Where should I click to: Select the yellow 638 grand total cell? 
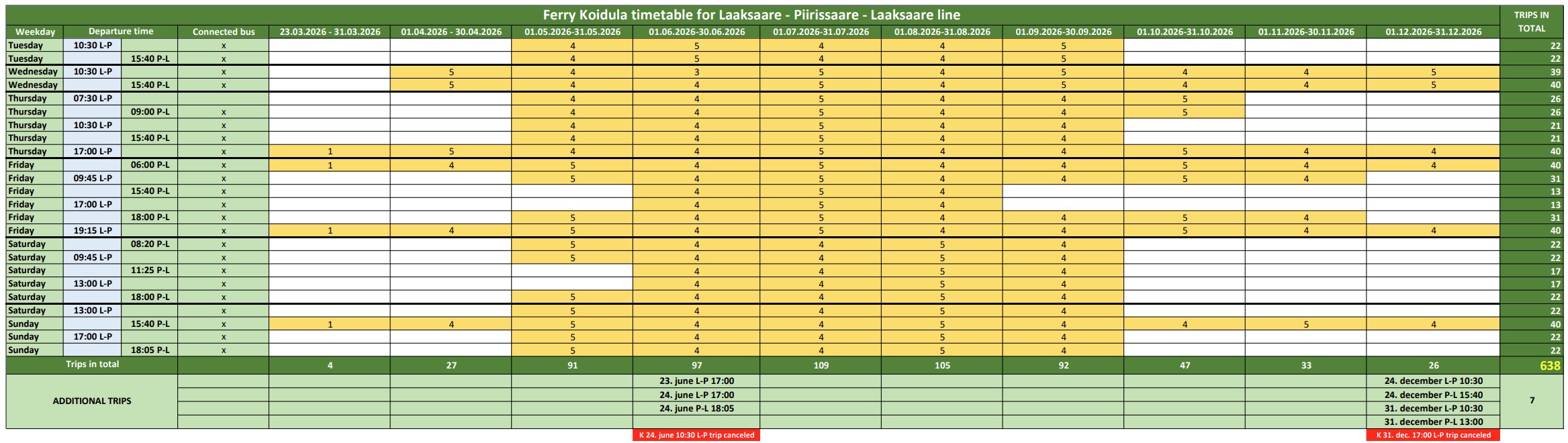[x=1550, y=366]
